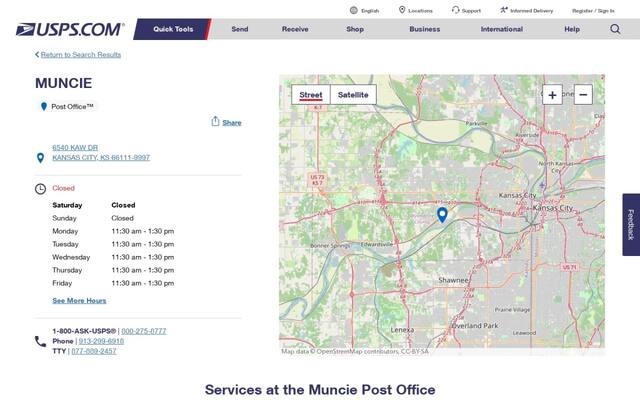Click the globe icon beside English

[x=353, y=11]
